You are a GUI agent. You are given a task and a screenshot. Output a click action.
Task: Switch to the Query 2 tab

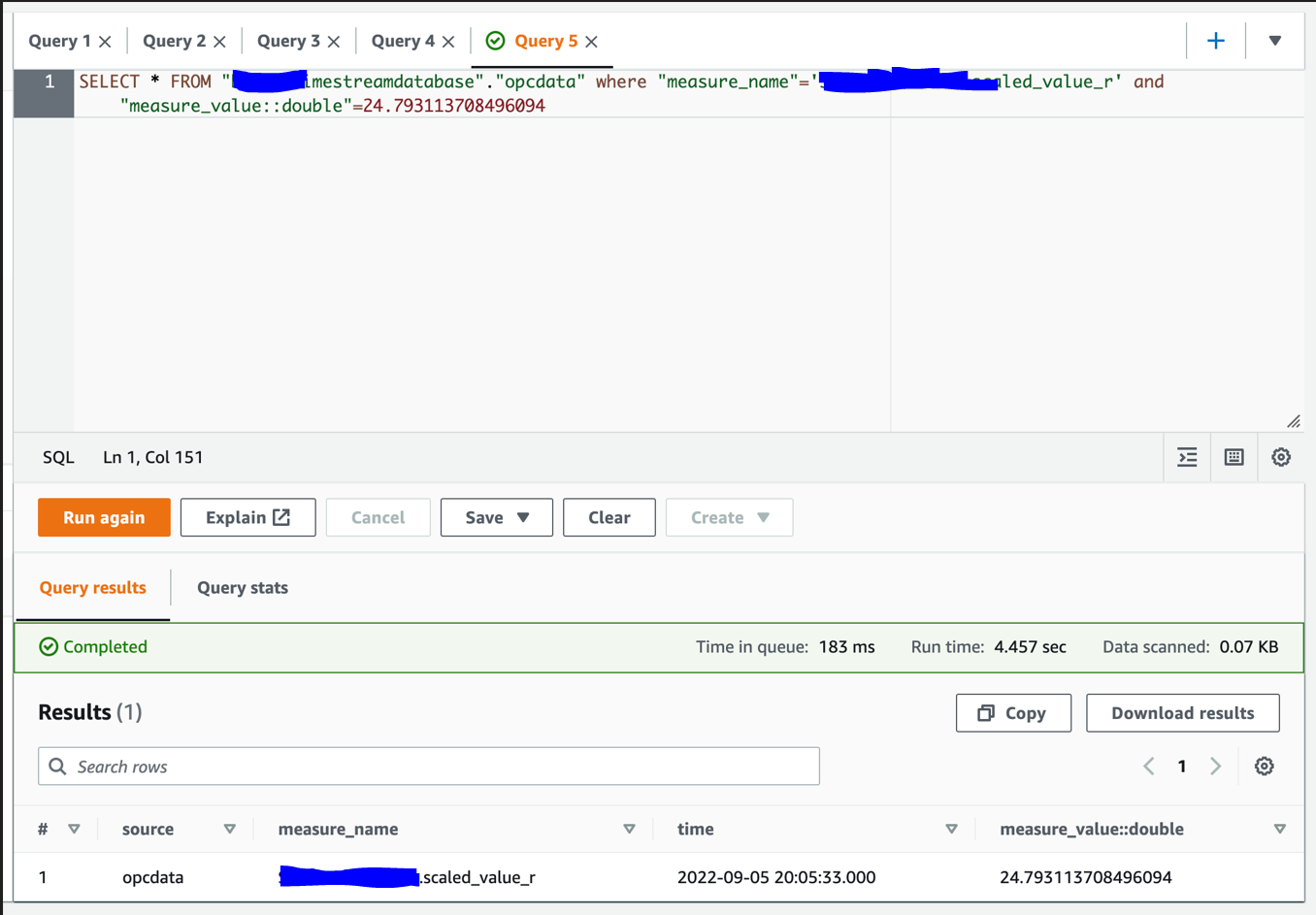tap(176, 40)
